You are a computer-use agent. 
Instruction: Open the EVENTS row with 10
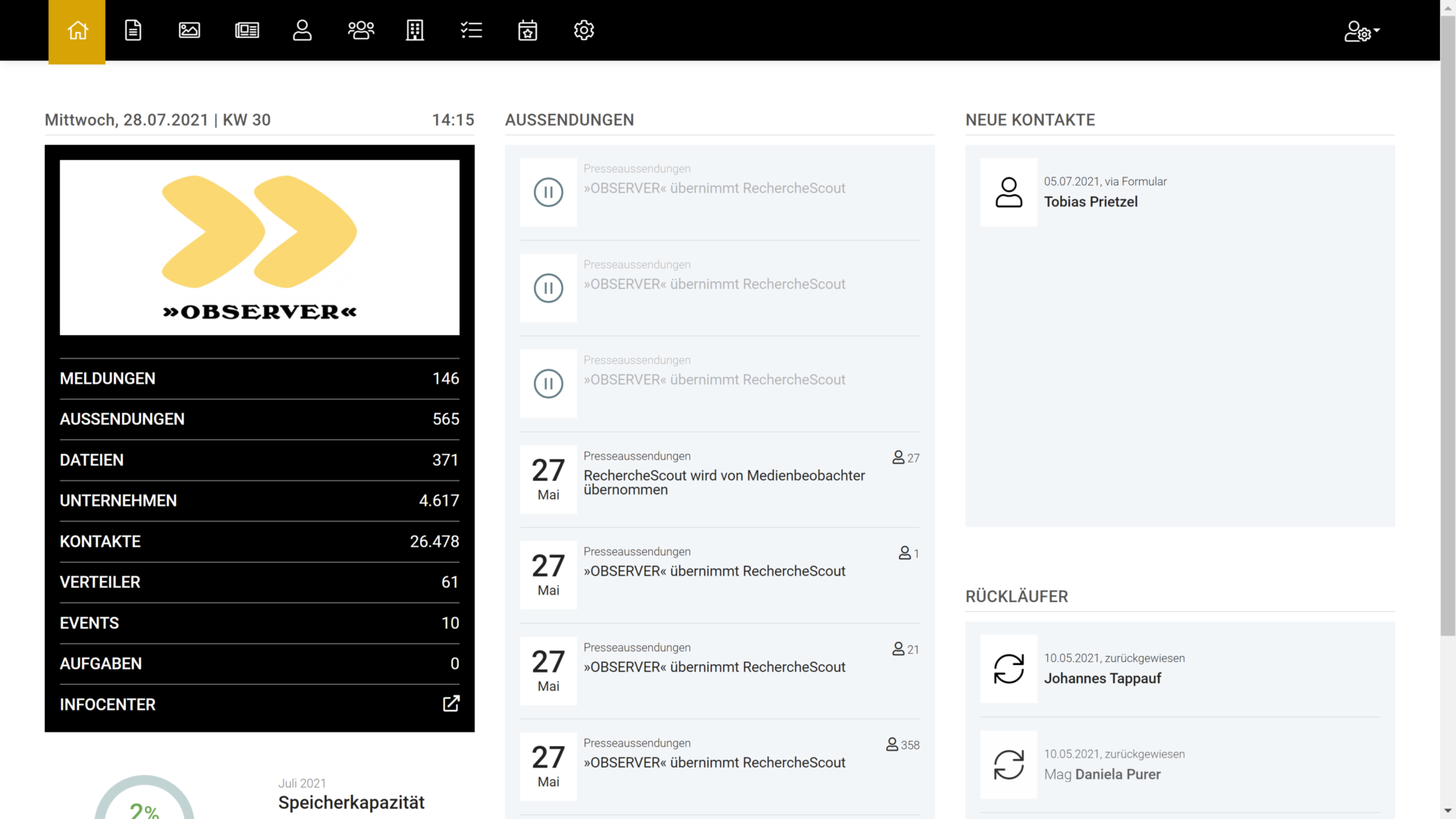[x=259, y=623]
